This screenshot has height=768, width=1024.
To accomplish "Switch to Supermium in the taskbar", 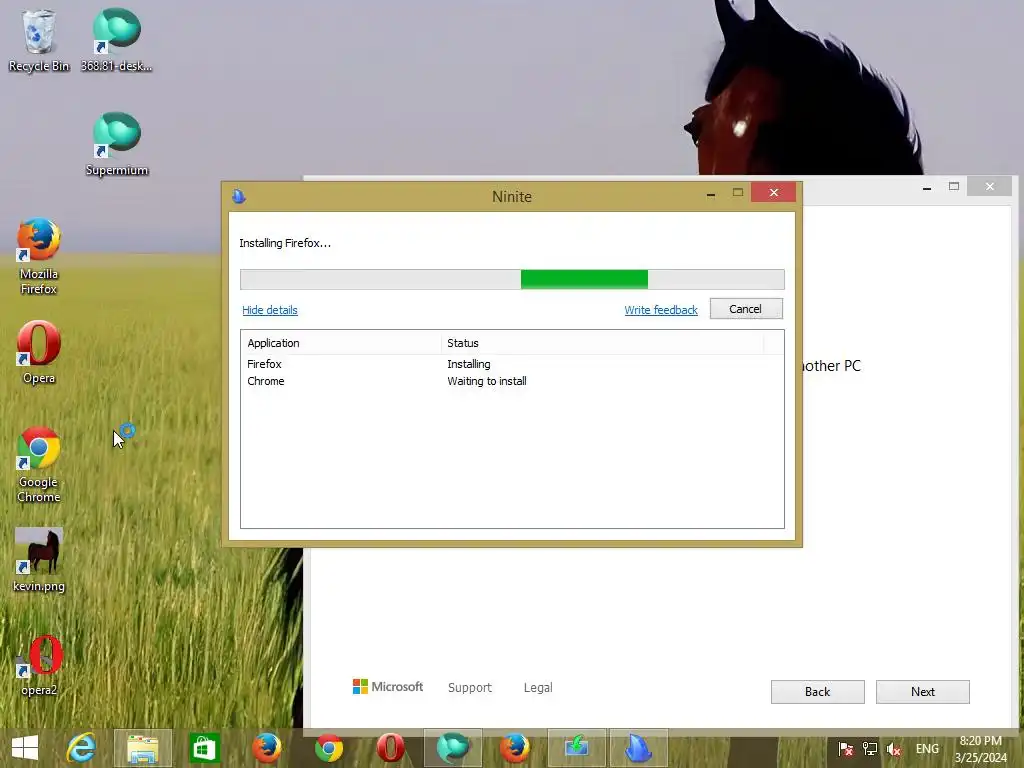I will tap(453, 748).
